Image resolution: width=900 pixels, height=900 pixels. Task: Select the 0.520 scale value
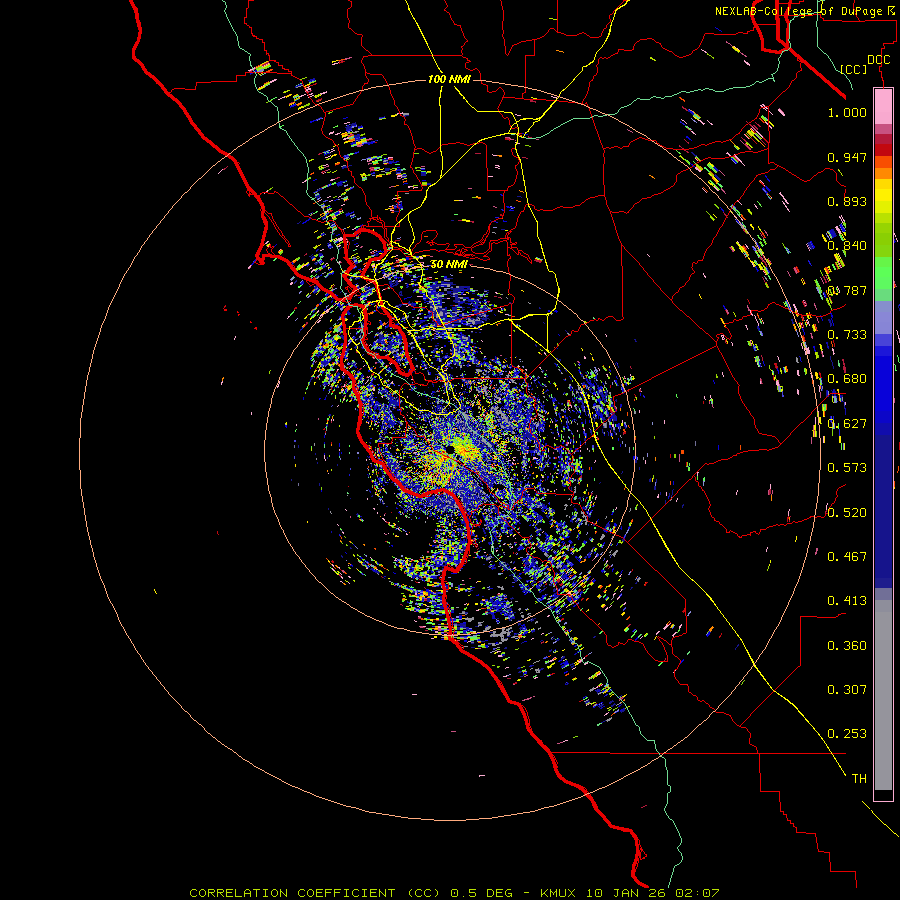tap(847, 513)
